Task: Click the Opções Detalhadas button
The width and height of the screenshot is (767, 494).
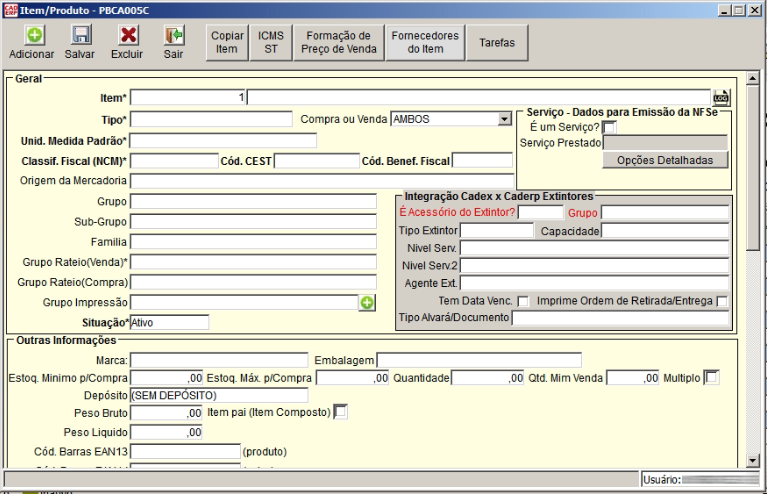Action: [665, 160]
